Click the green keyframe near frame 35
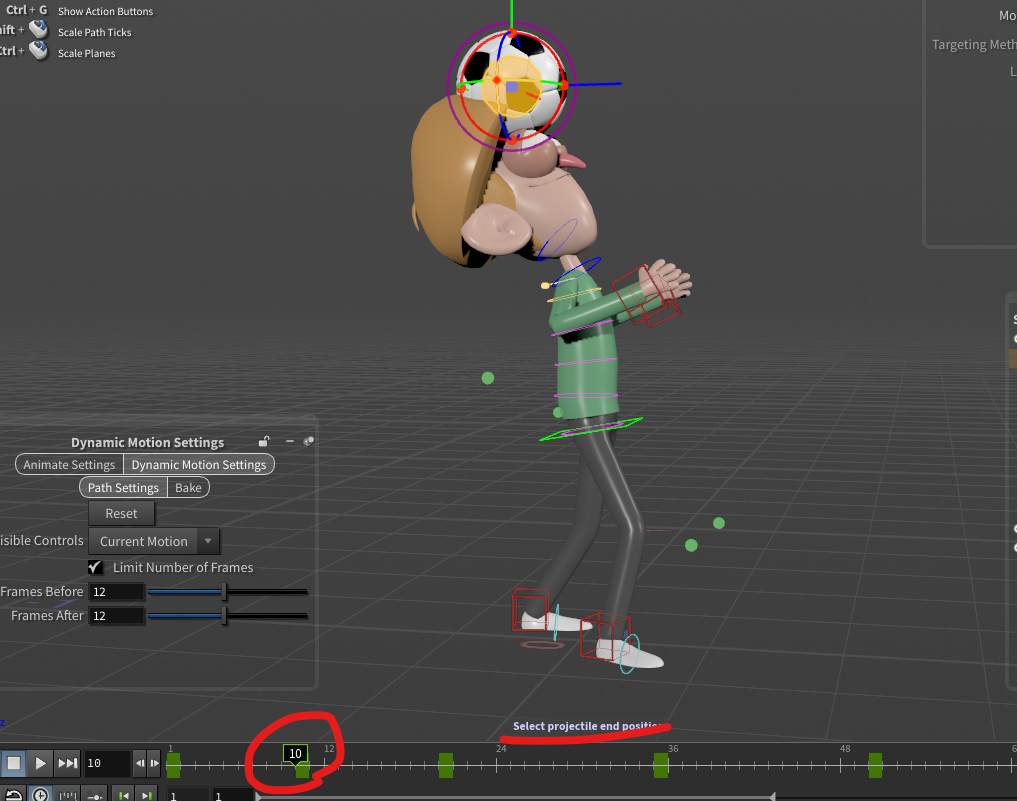This screenshot has width=1017, height=801. point(661,765)
